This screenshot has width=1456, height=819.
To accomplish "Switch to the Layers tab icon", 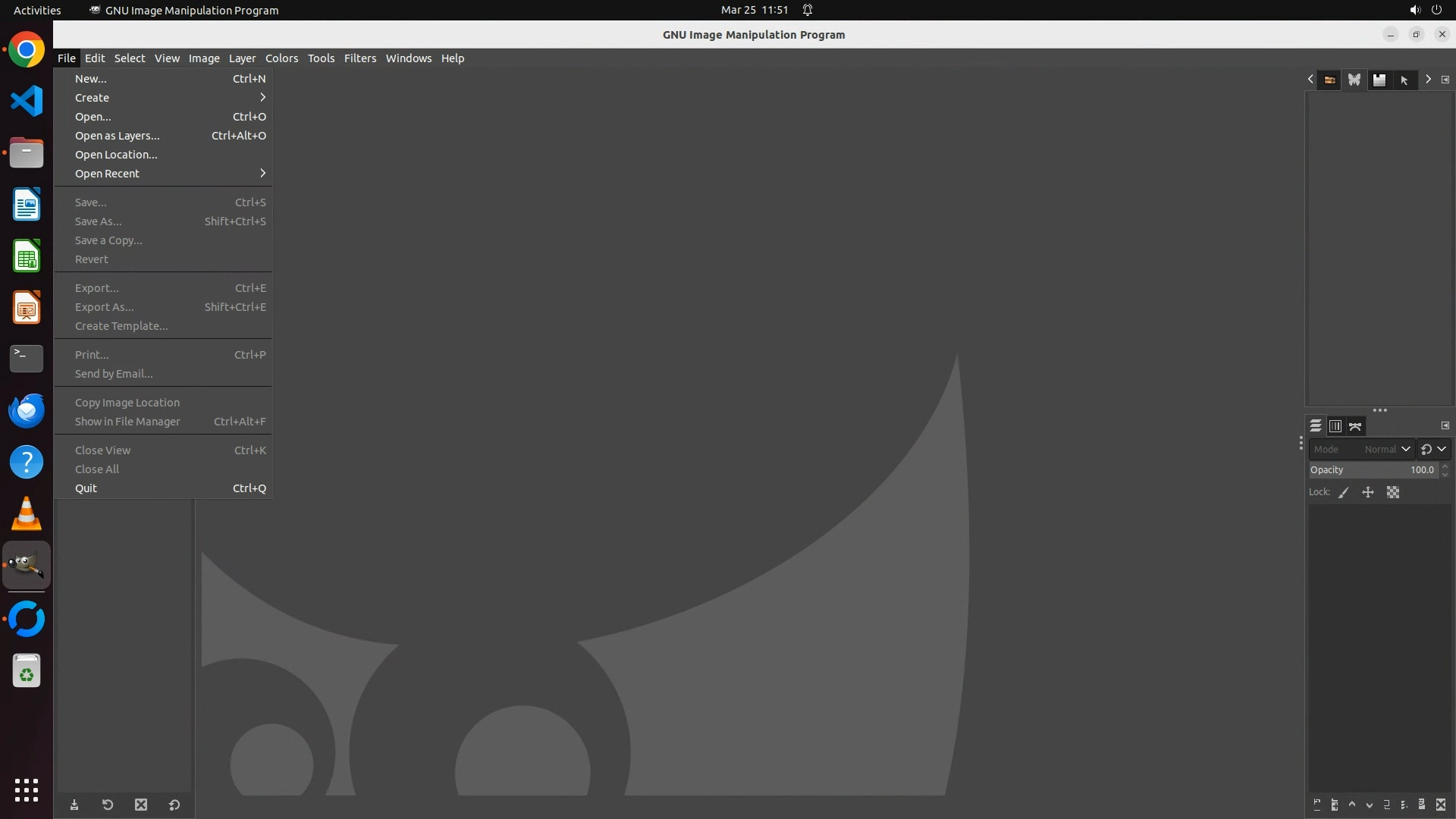I will [x=1316, y=426].
